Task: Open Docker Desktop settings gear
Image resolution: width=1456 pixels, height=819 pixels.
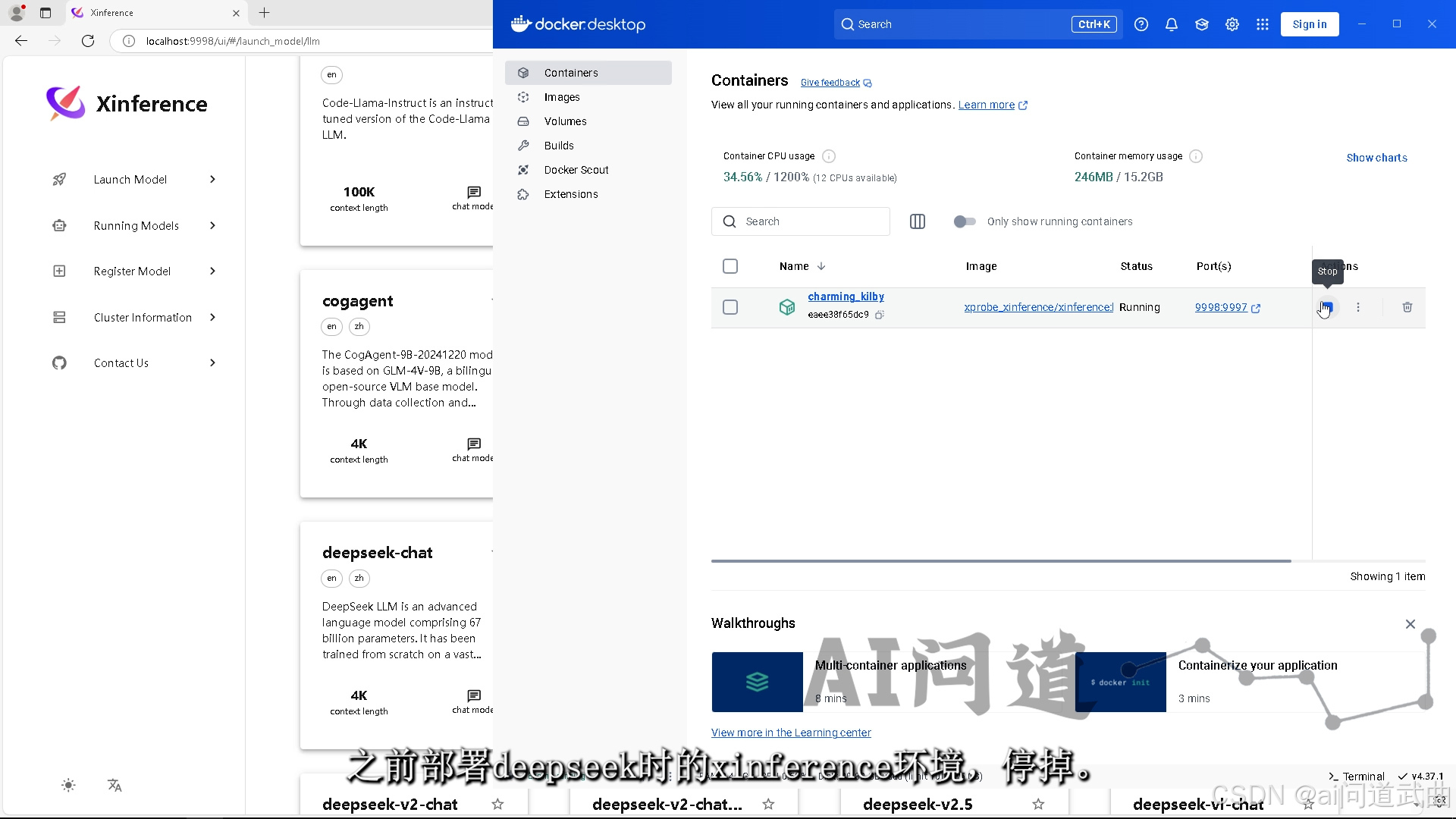Action: coord(1232,24)
